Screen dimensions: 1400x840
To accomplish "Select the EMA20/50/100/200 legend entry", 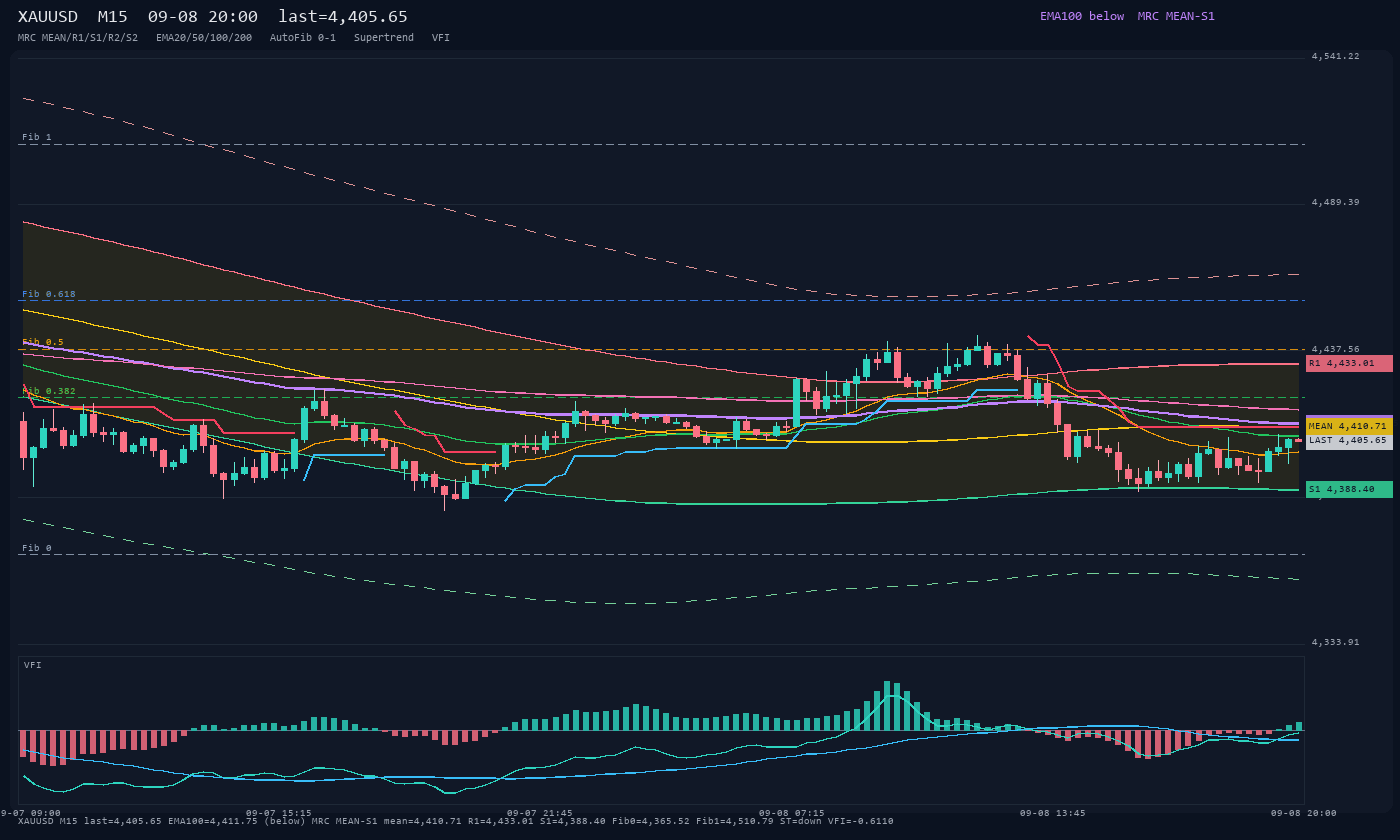I will (204, 37).
